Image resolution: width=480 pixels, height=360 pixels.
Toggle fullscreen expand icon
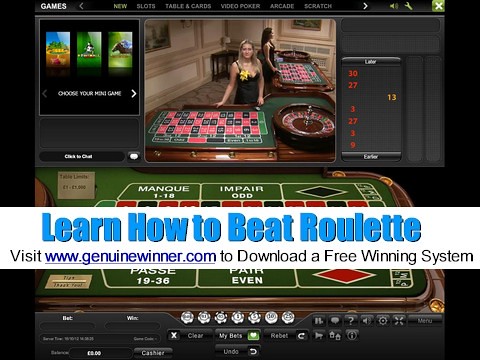point(399,321)
